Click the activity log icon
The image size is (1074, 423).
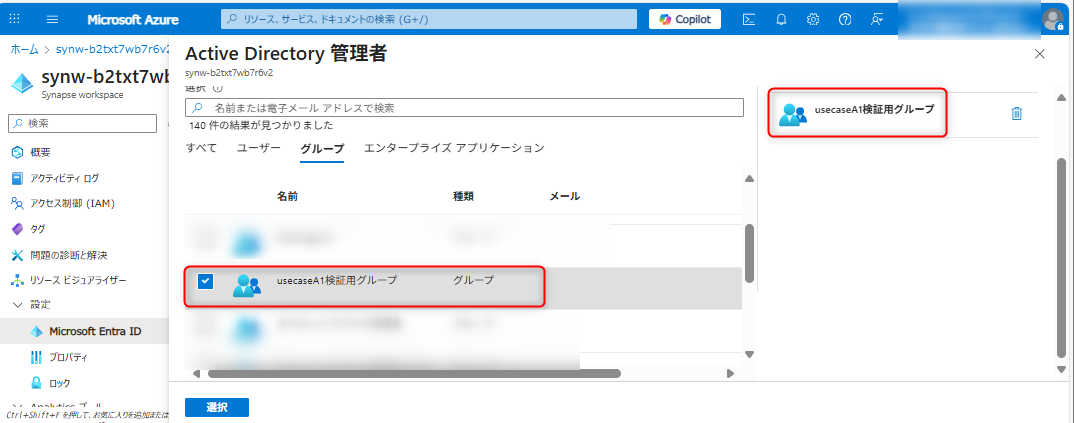18,178
